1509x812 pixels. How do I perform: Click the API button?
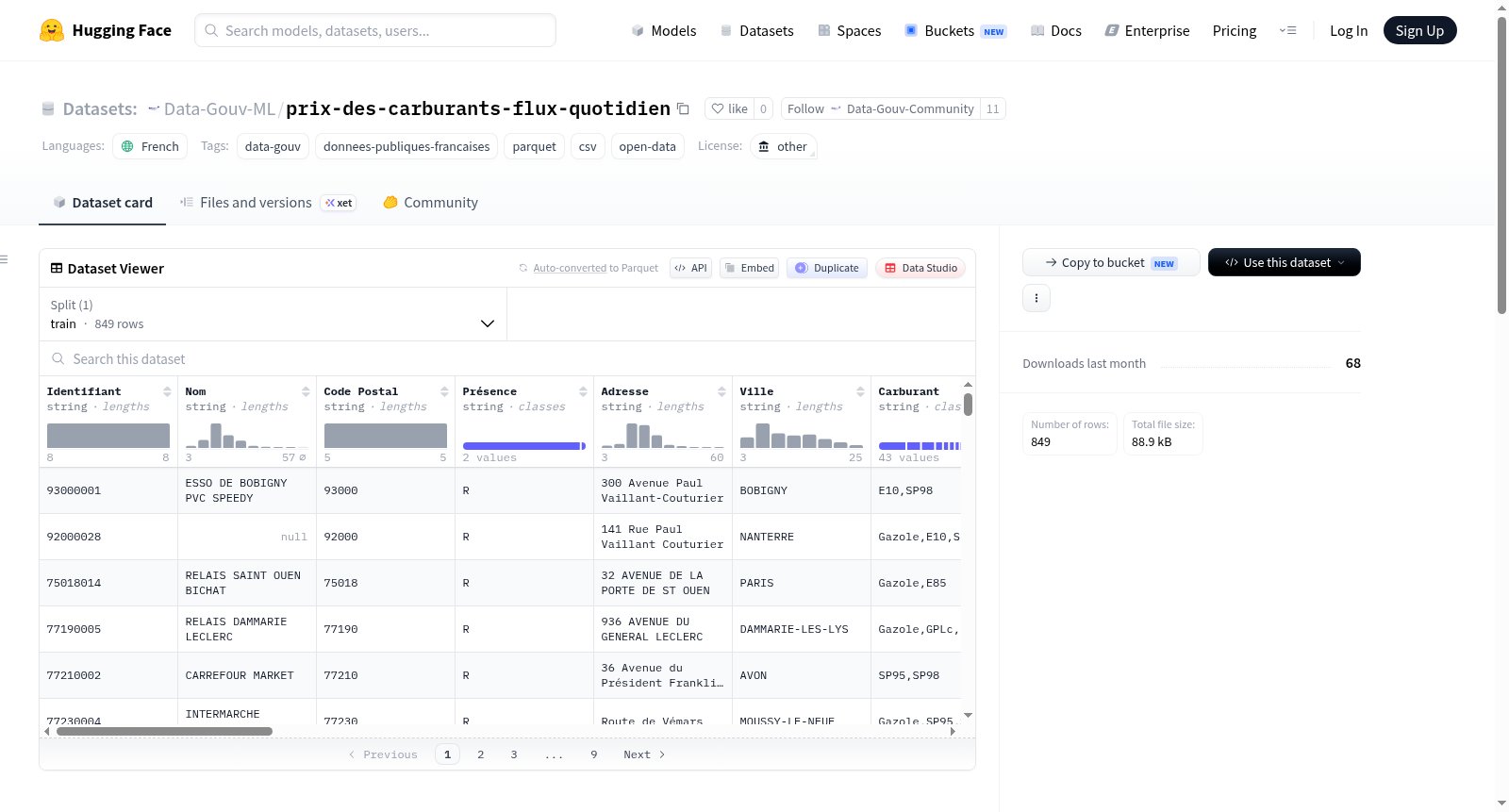[690, 268]
